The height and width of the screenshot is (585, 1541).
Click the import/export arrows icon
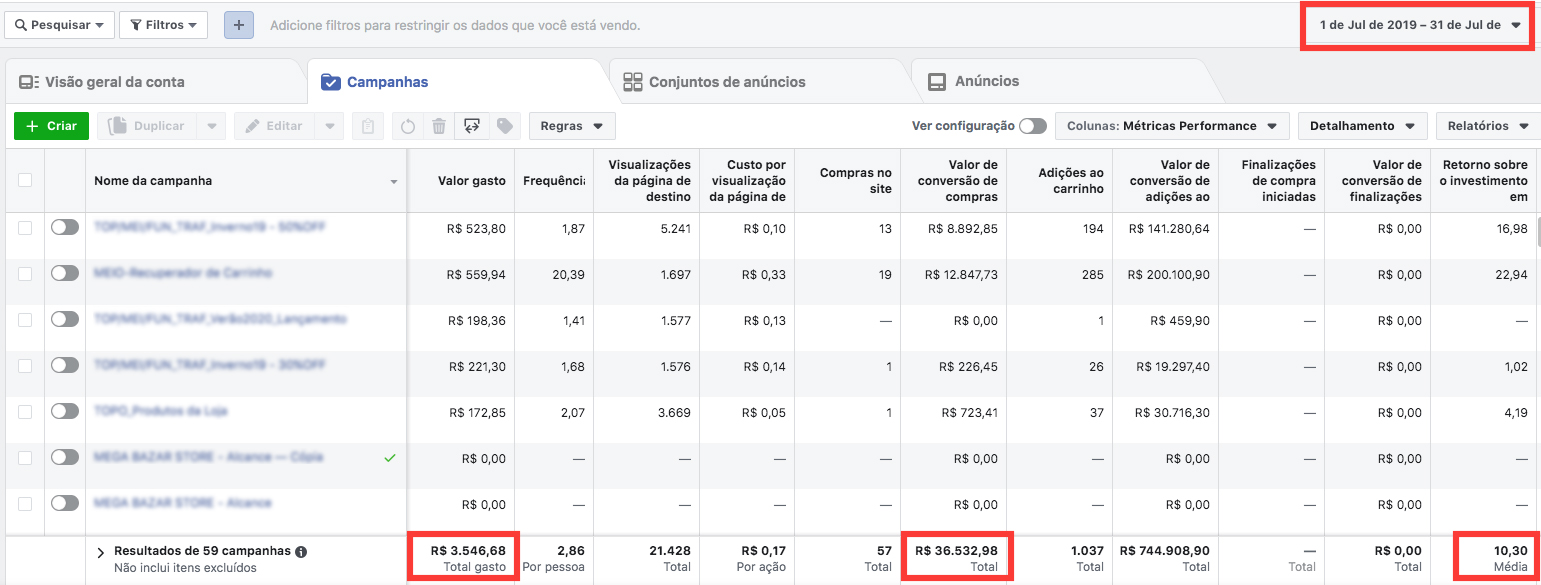(472, 127)
